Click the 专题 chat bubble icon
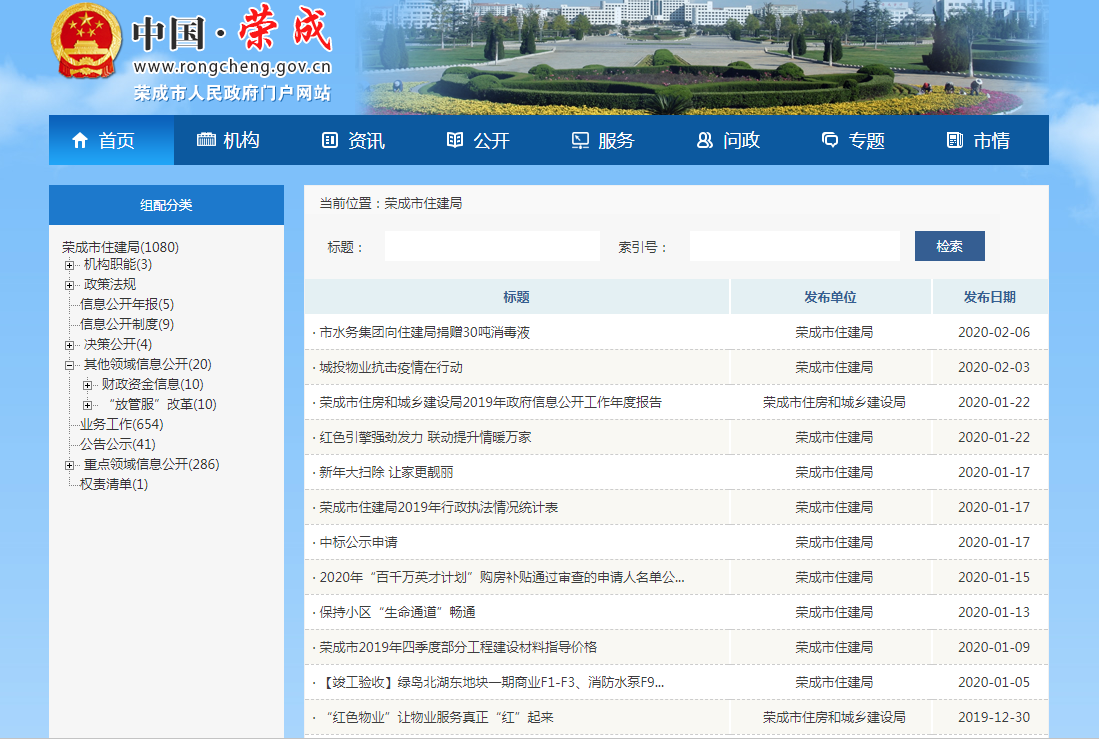 click(830, 141)
